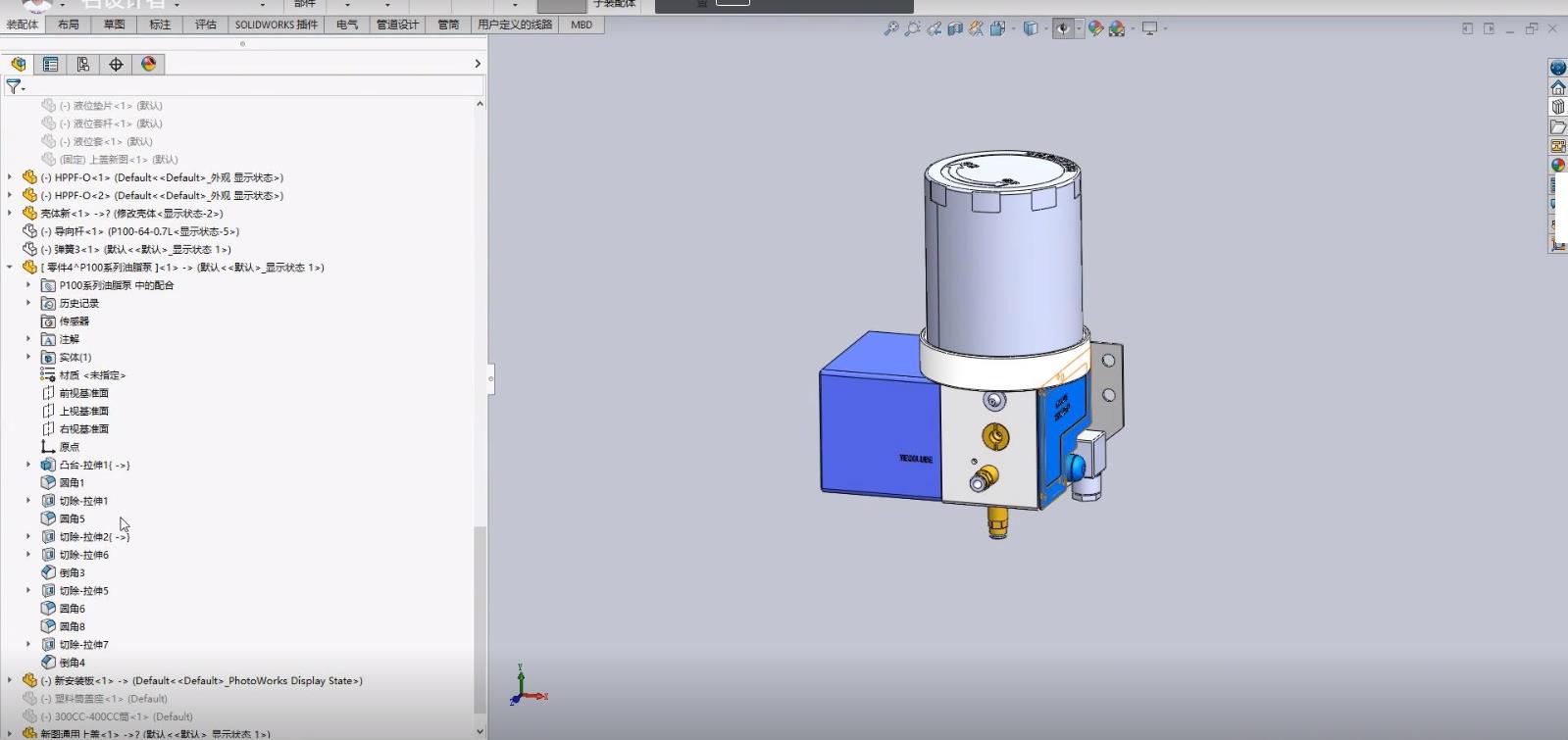Screen dimensions: 1568x740
Task: Switch to the MBD tab
Action: click(582, 25)
